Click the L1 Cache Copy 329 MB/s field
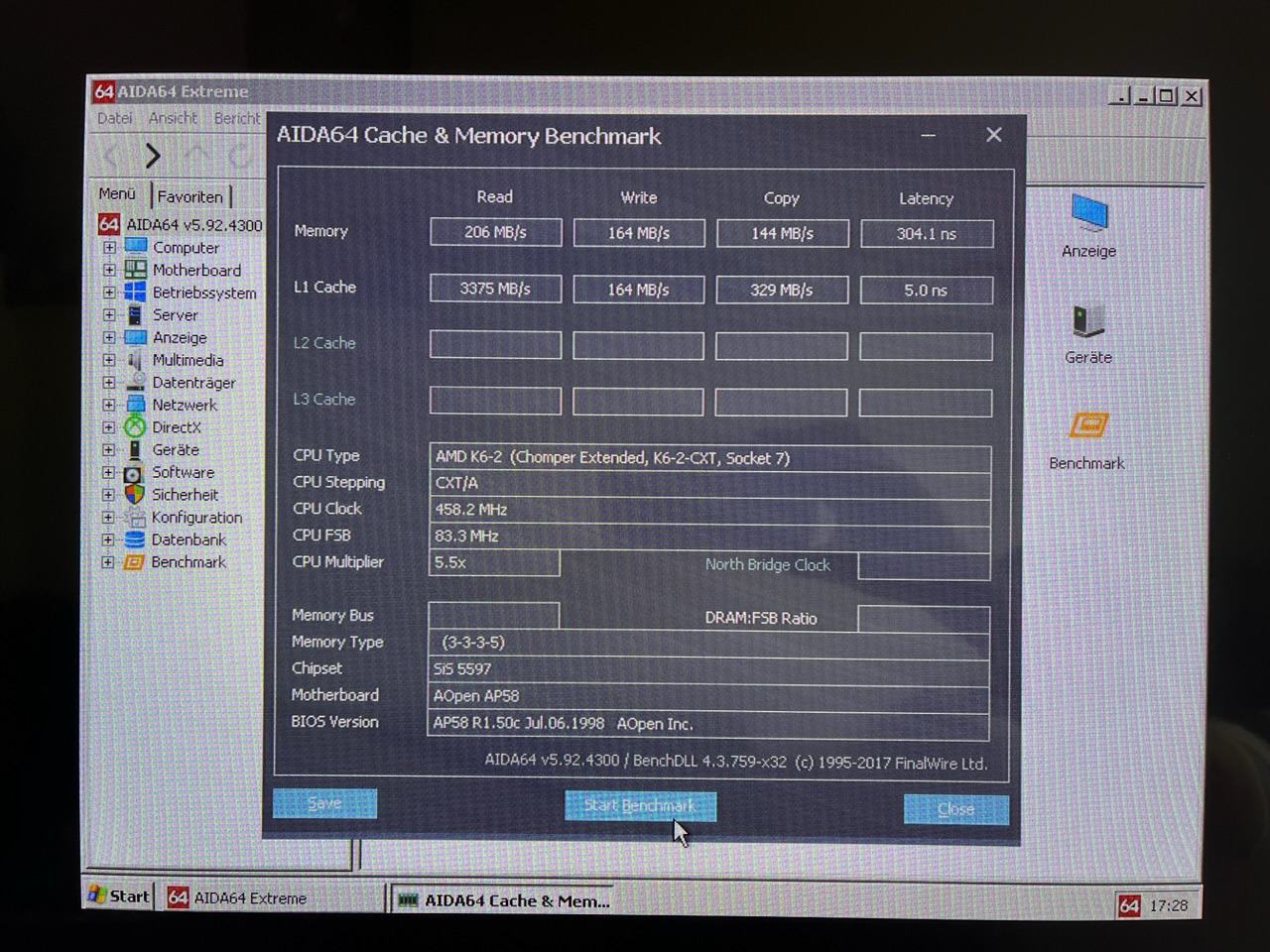 (782, 290)
